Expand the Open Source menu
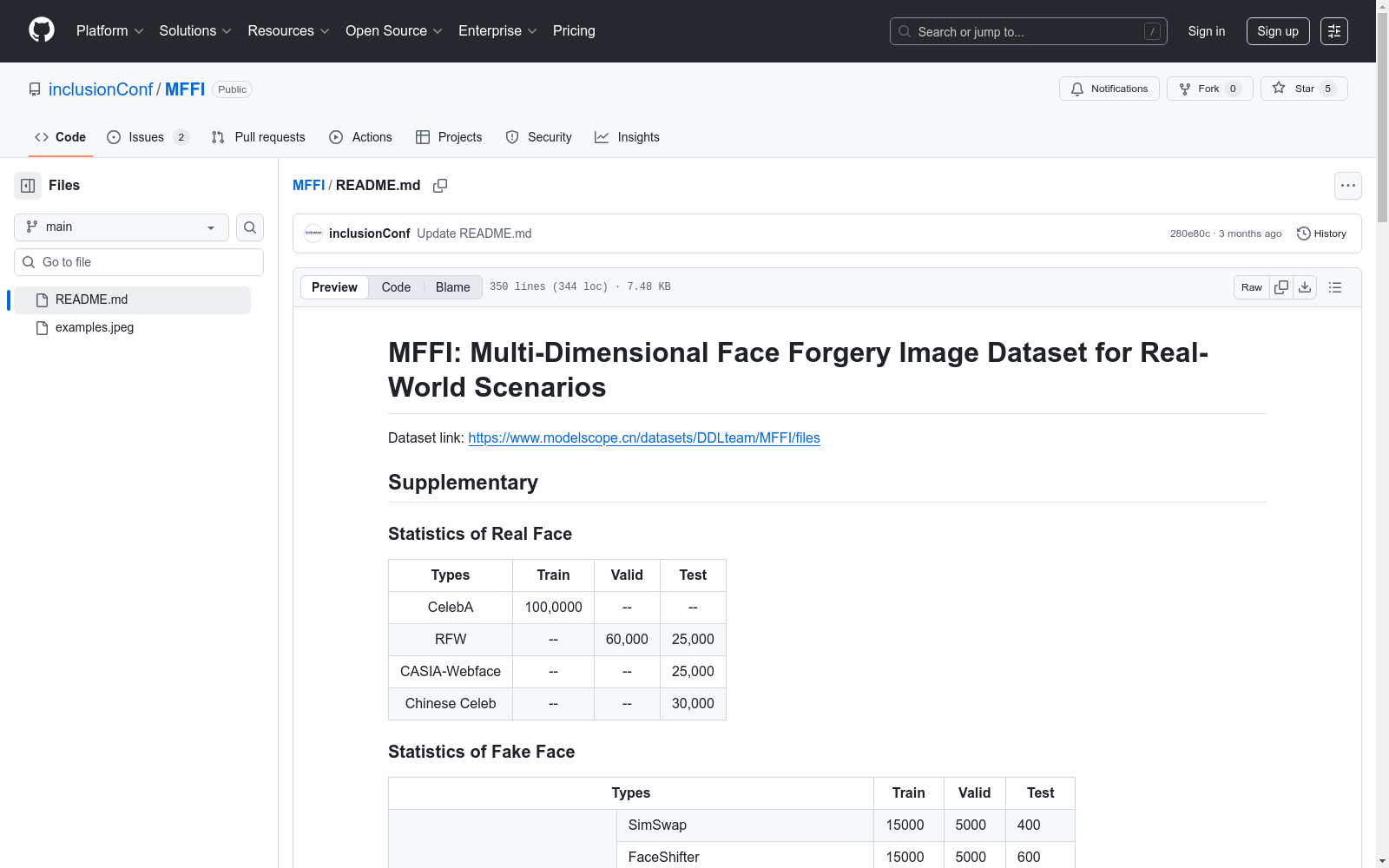This screenshot has height=868, width=1389. 393,31
